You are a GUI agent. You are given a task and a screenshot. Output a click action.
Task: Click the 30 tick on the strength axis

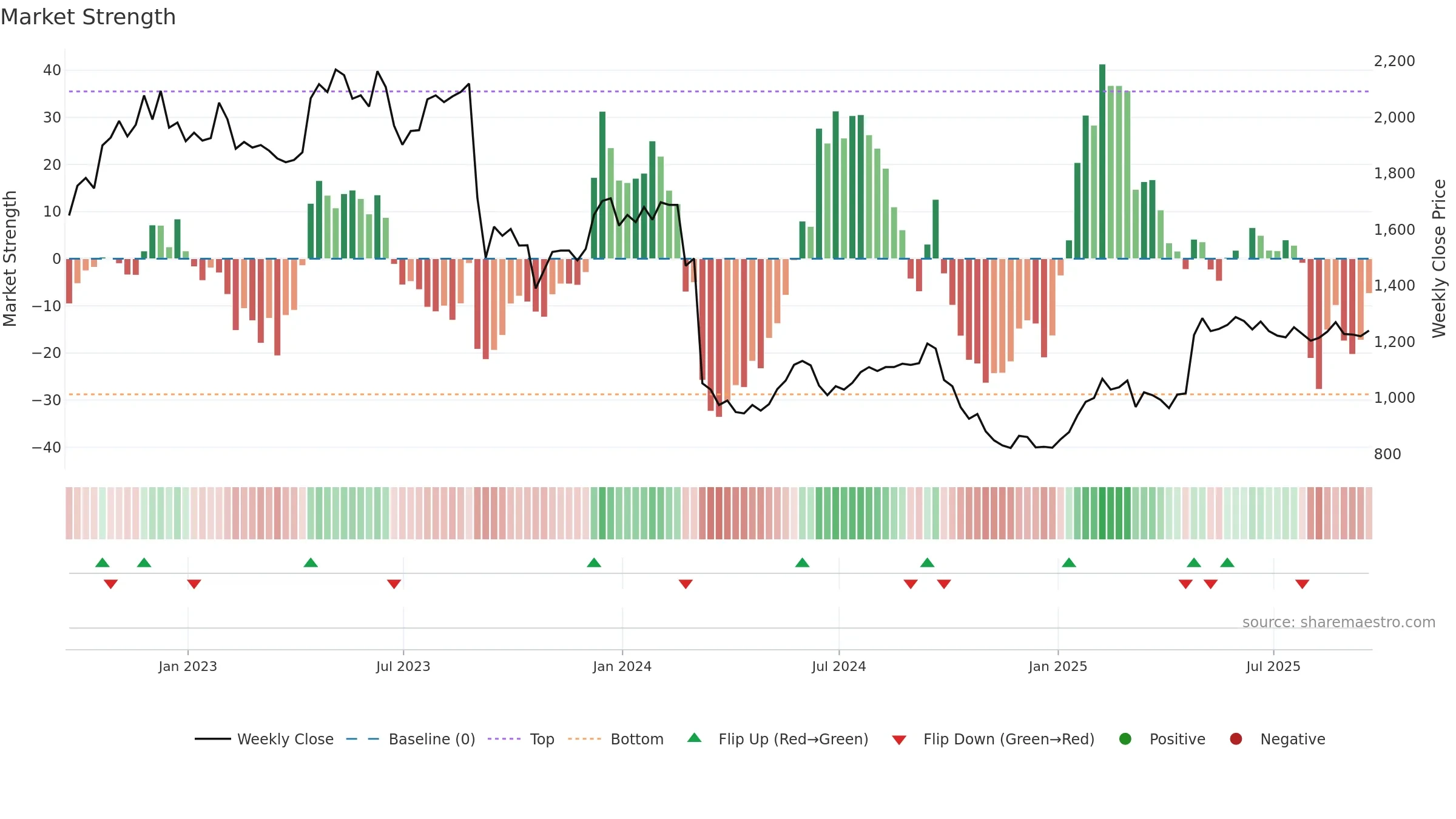coord(52,117)
